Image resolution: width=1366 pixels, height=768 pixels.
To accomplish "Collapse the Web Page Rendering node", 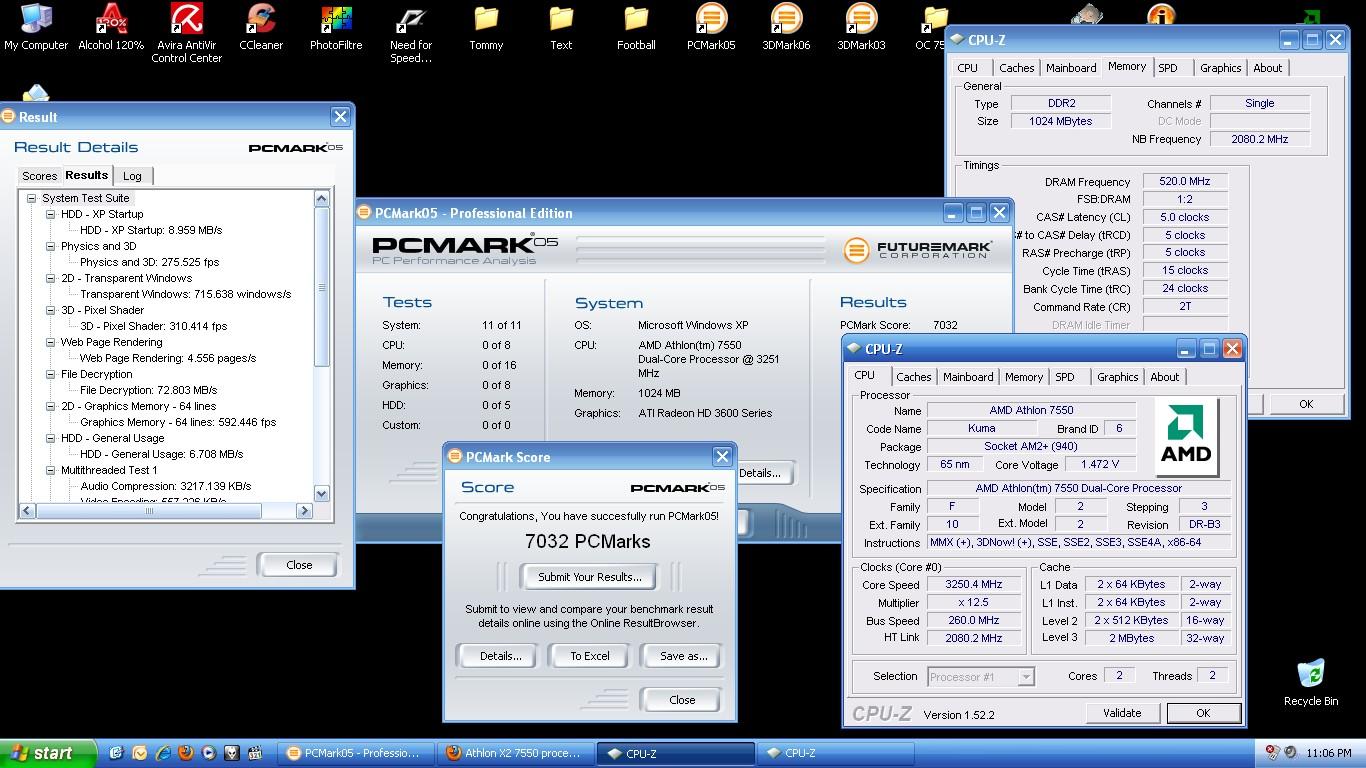I will (51, 342).
